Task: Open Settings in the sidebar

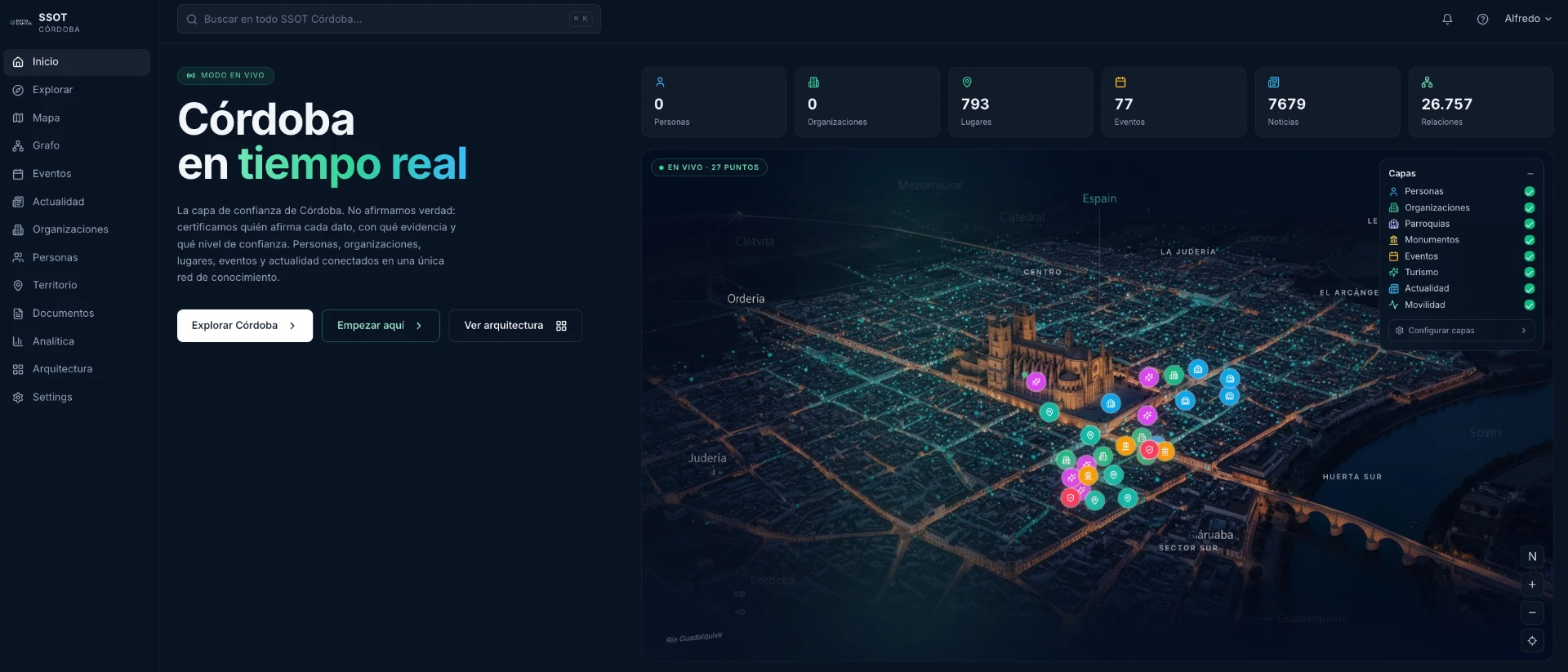Action: click(x=77, y=397)
